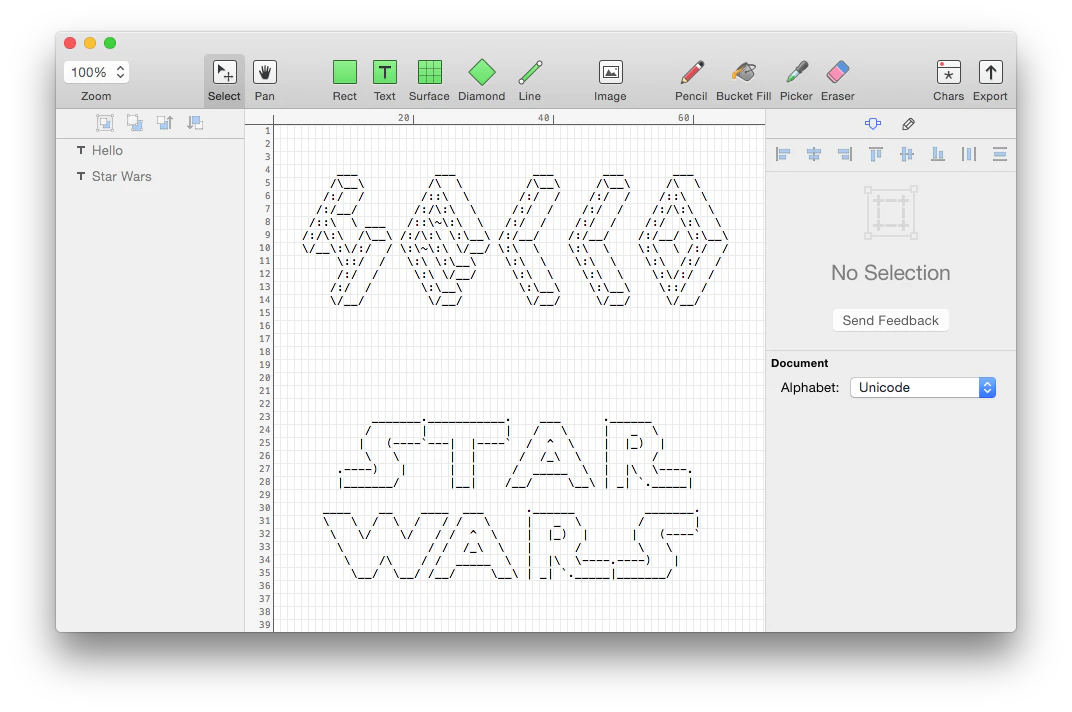Click the Export button
The width and height of the screenshot is (1072, 712).
point(990,80)
